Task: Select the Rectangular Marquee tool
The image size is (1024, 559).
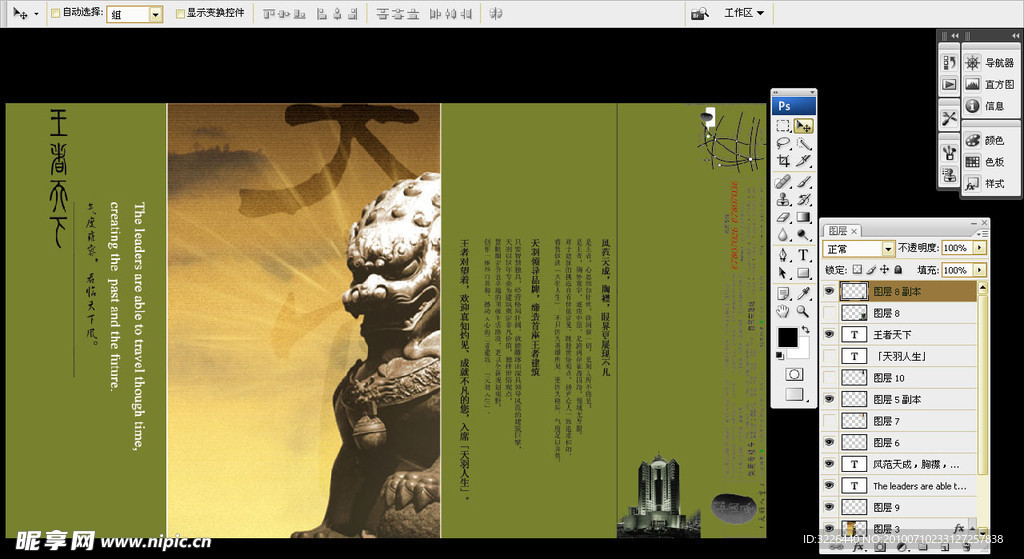Action: [783, 126]
